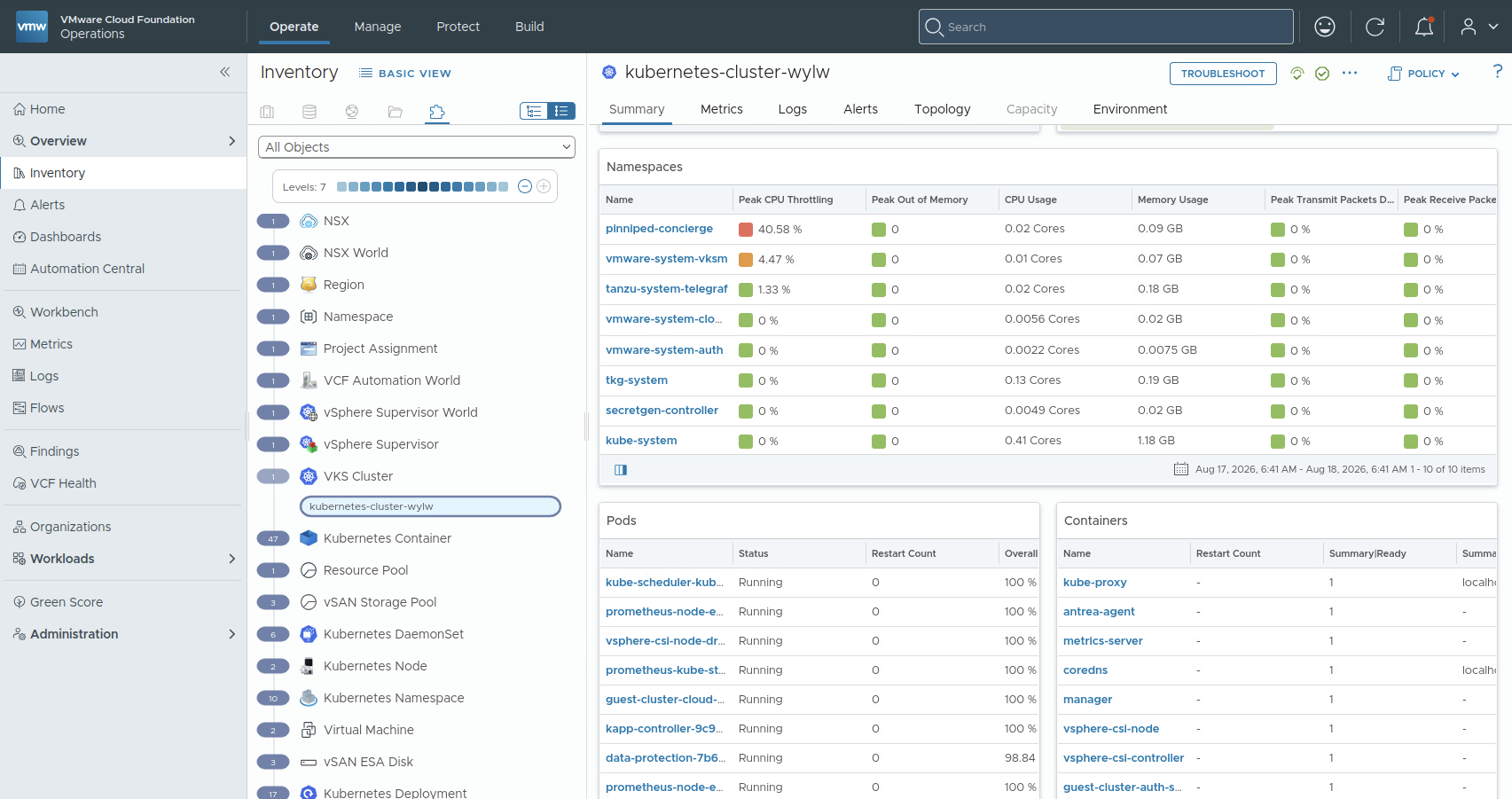Open the more actions ellipsis menu
The width and height of the screenshot is (1512, 799).
pos(1350,73)
